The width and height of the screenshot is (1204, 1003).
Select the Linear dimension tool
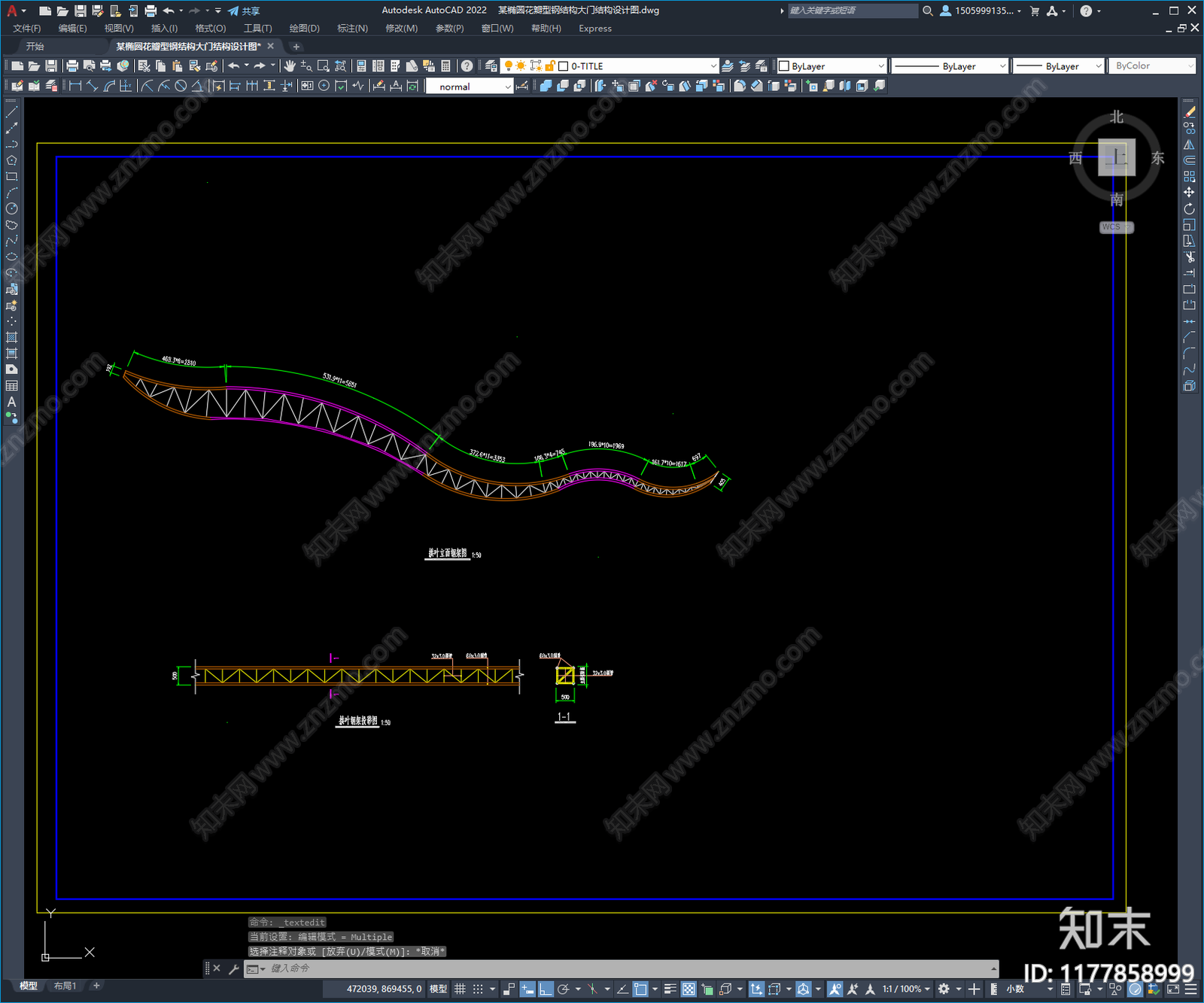point(75,86)
